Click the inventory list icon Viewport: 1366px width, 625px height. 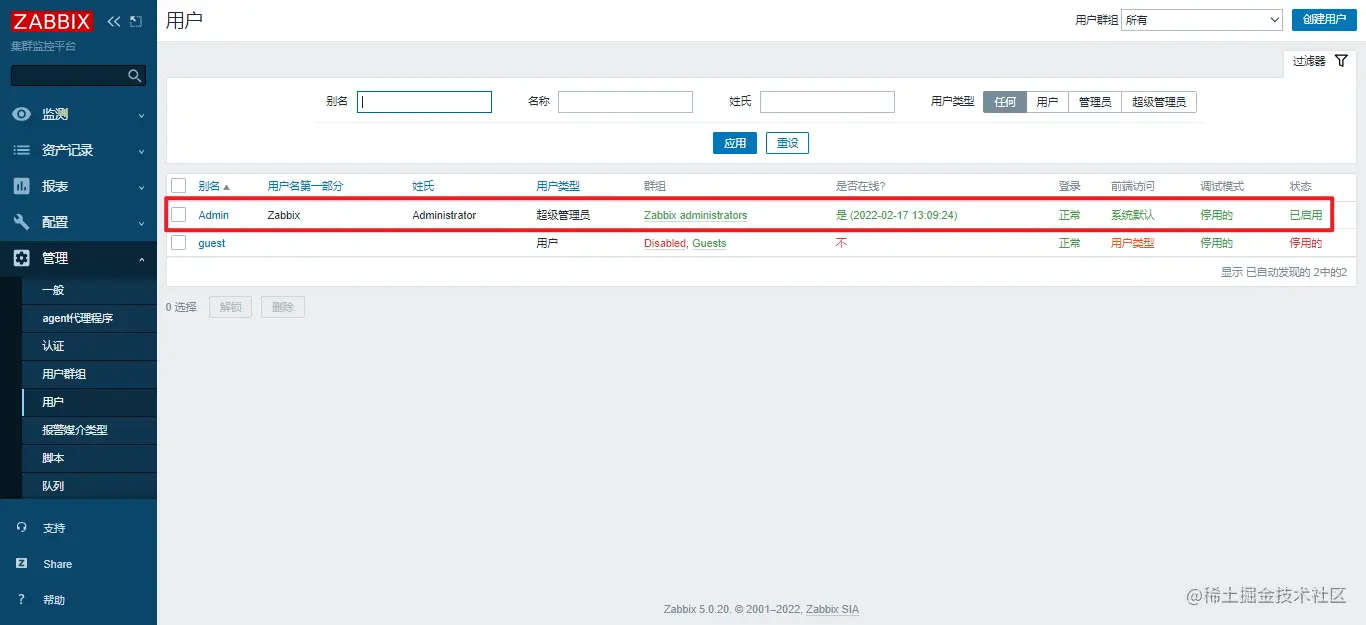[x=21, y=150]
